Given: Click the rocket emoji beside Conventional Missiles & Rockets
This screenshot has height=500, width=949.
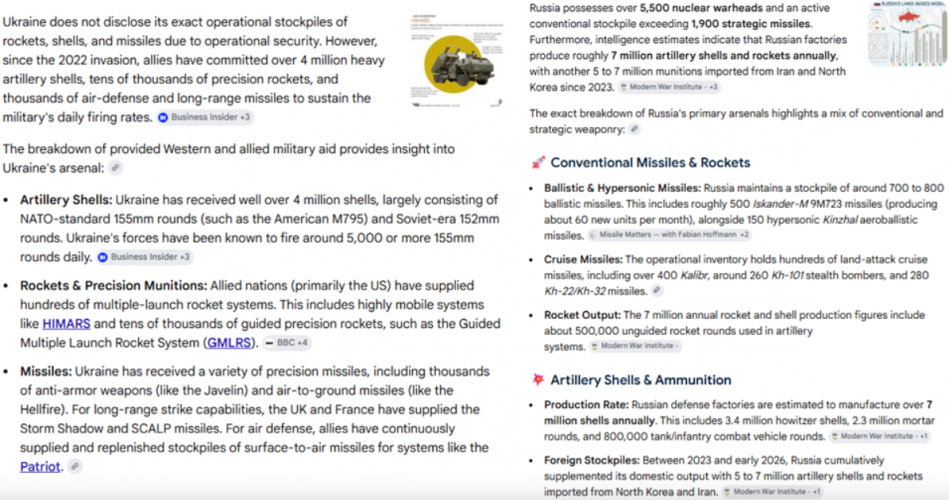Looking at the screenshot, I should click(x=538, y=163).
